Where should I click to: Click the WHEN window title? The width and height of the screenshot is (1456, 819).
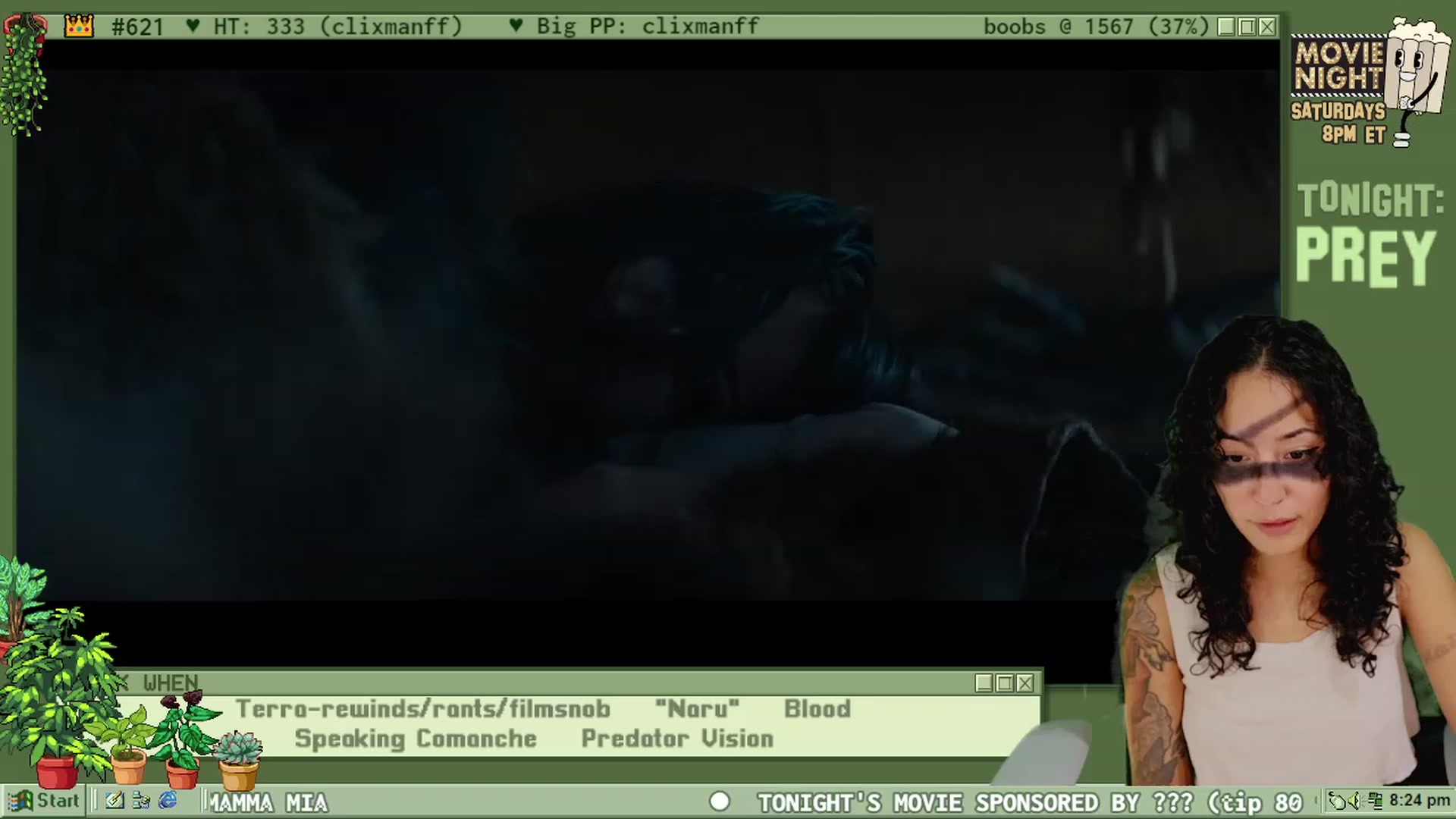[171, 683]
